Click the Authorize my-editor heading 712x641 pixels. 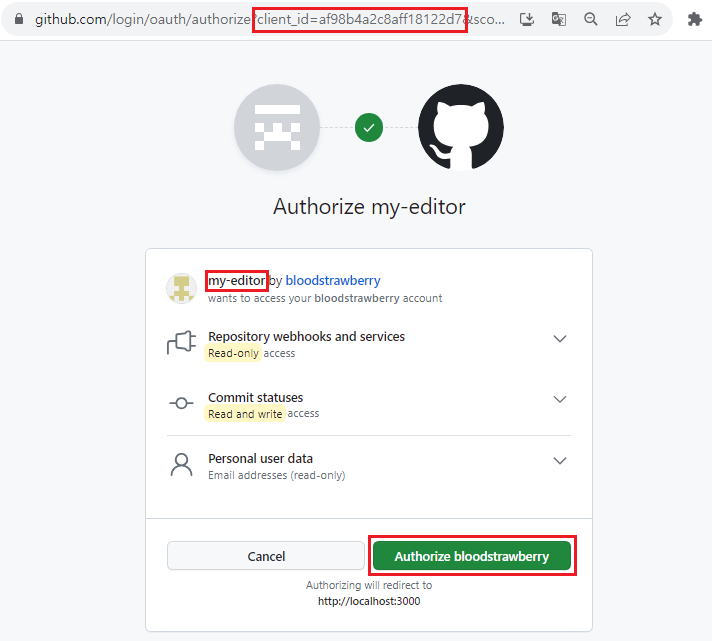(x=369, y=207)
